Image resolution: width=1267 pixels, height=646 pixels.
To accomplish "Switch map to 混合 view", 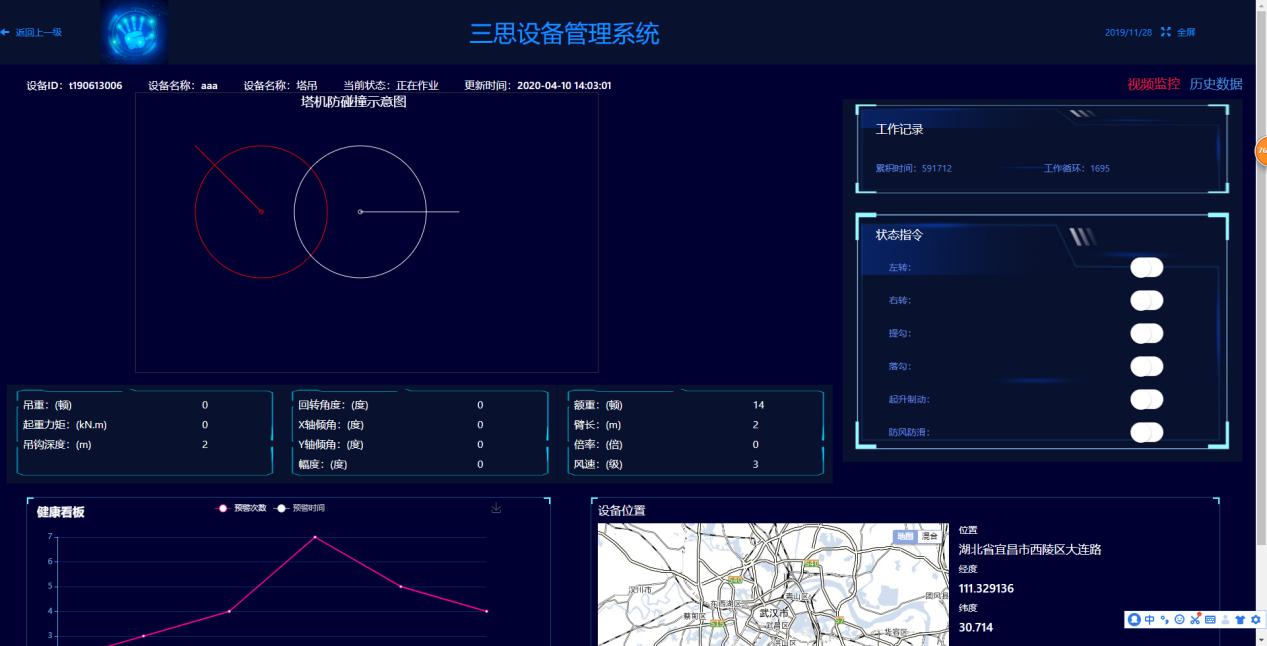I will click(931, 537).
